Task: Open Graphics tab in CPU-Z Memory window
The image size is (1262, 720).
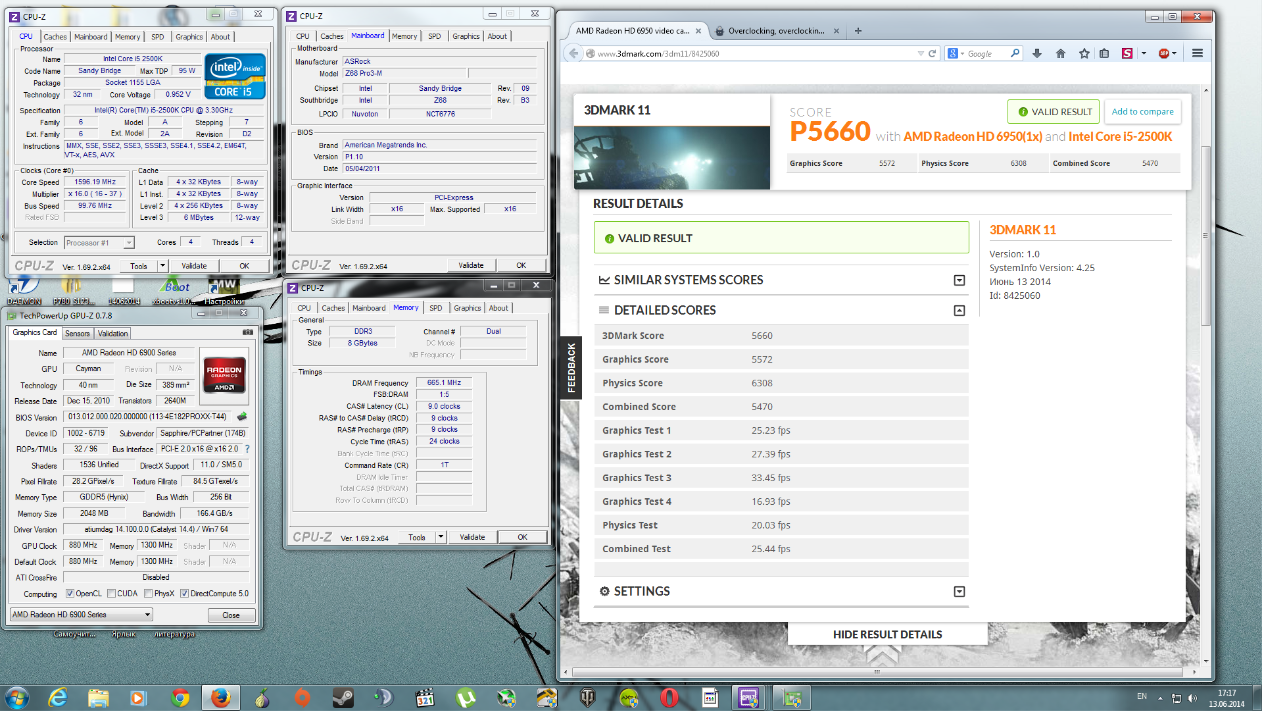Action: (467, 308)
